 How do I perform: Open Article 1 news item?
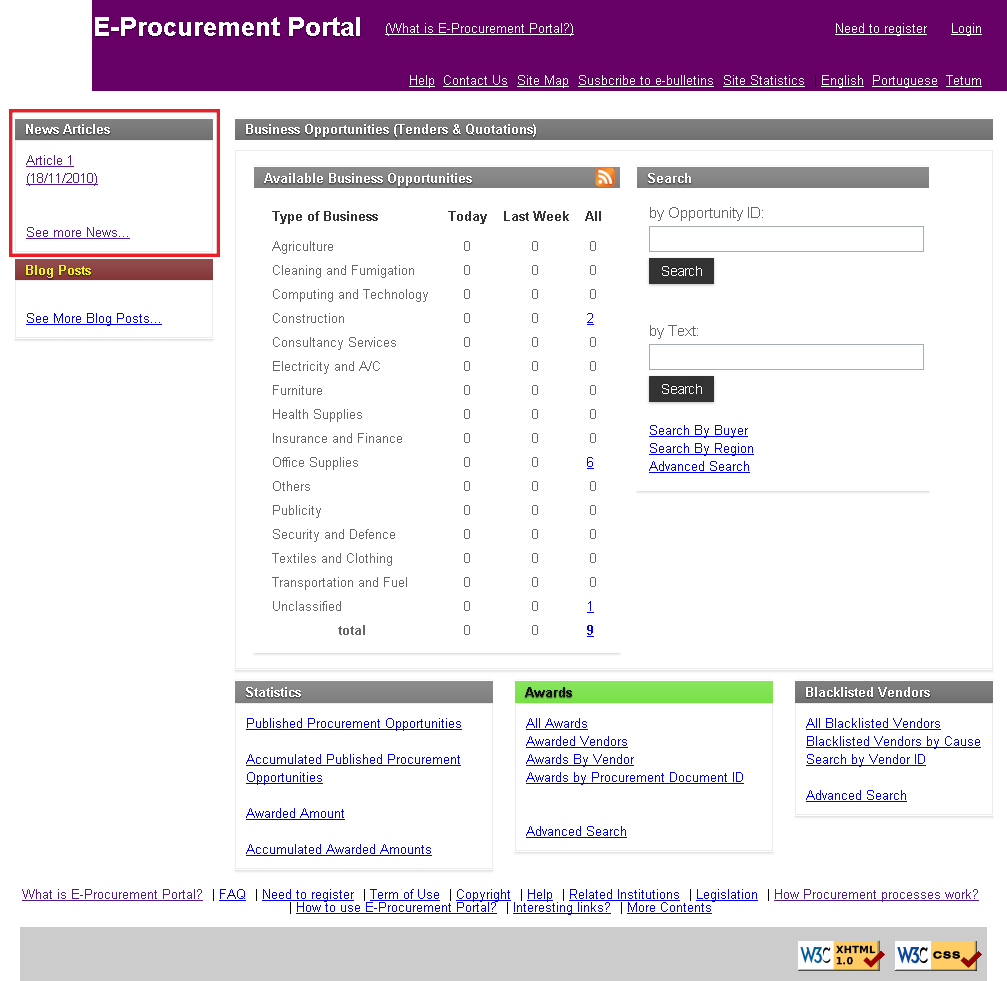[x=50, y=161]
